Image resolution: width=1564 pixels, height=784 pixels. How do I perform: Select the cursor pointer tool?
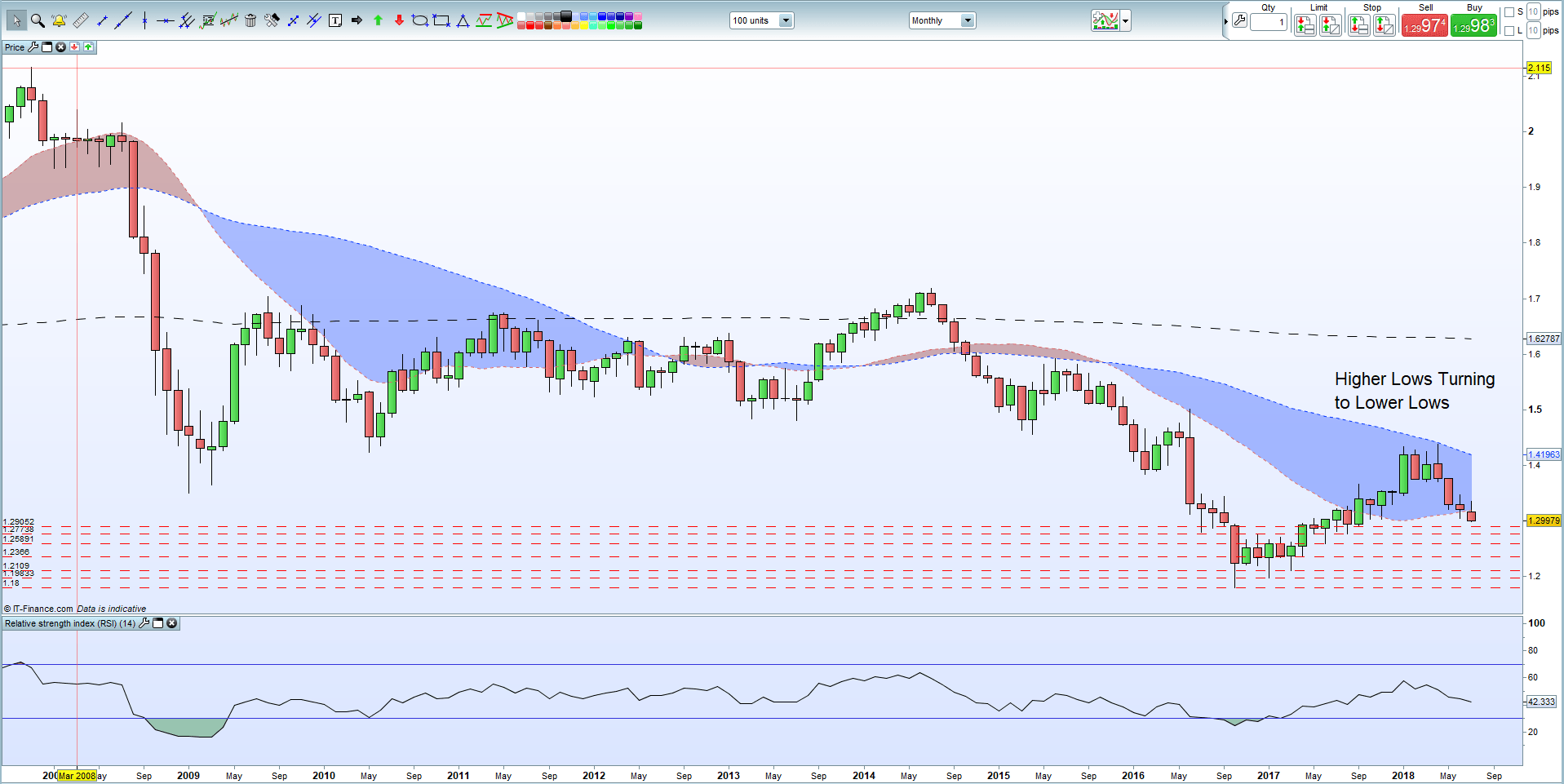tap(17, 20)
